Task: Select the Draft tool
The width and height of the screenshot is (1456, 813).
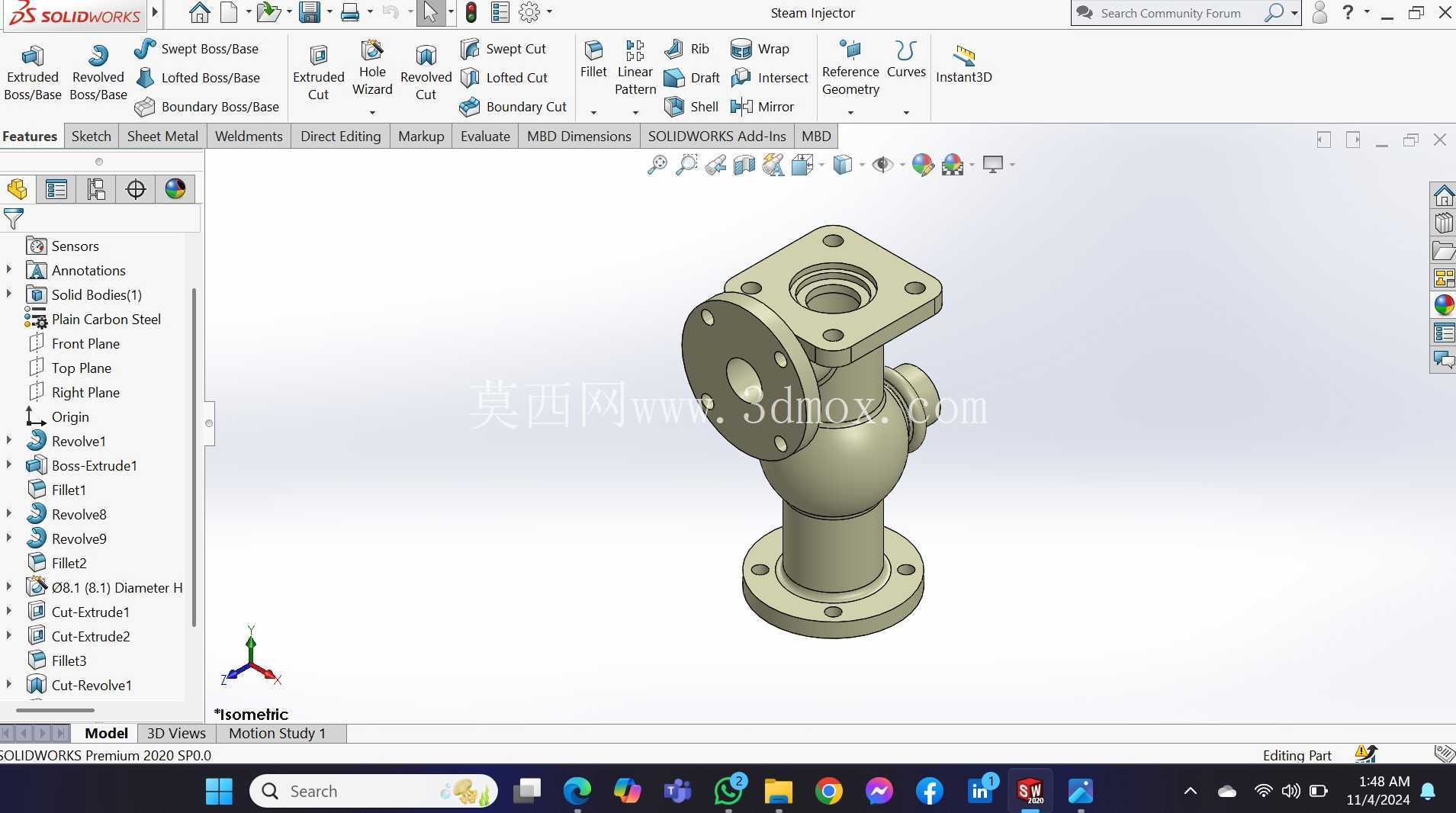Action: 692,78
